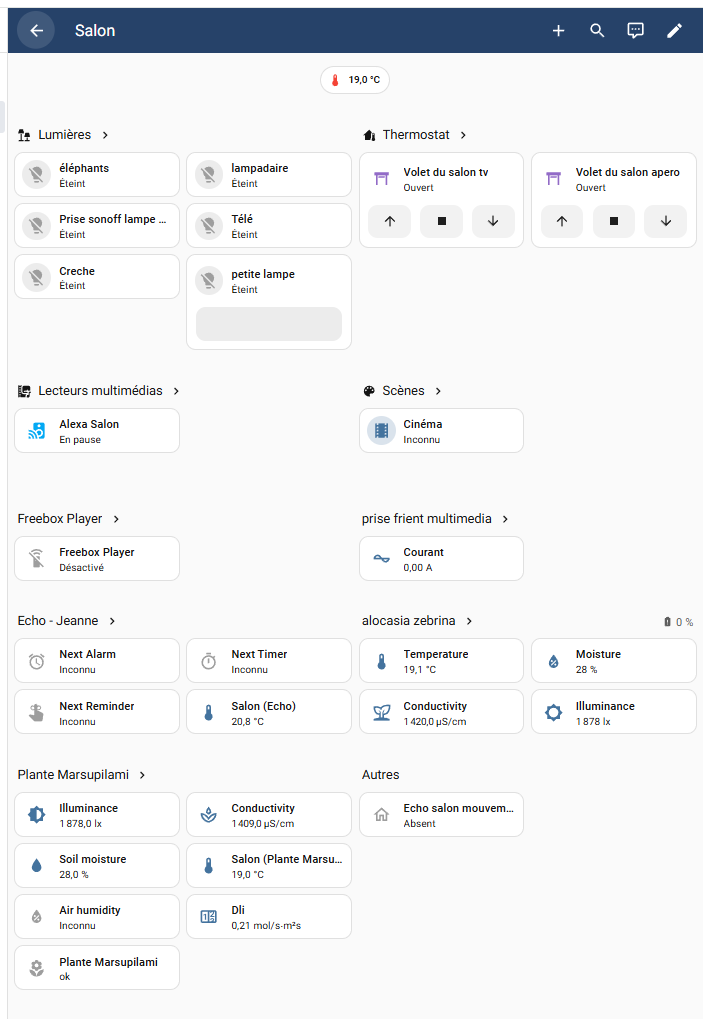This screenshot has height=1019, width=703.
Task: Stop the Volet du salon apero
Action: point(614,221)
